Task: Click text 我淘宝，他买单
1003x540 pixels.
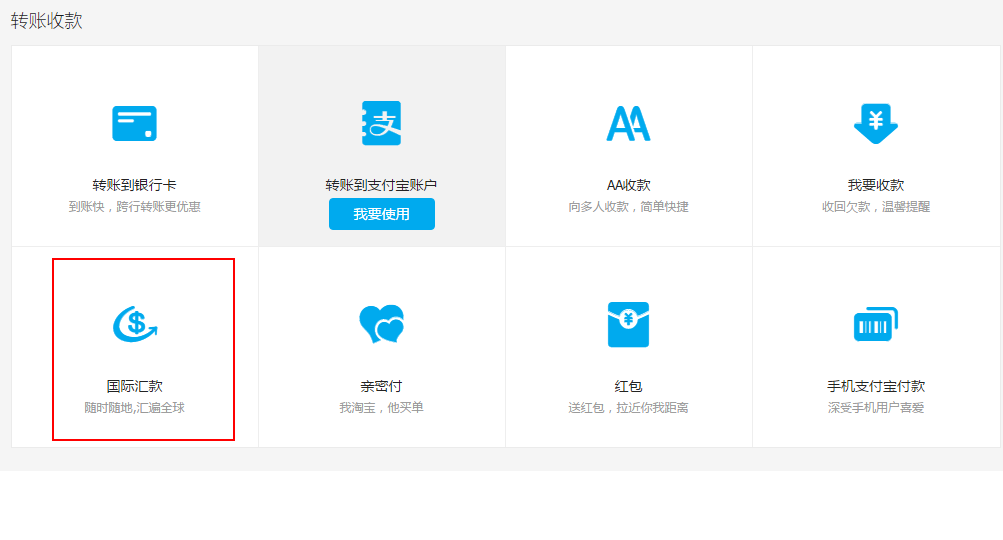Action: click(x=381, y=408)
